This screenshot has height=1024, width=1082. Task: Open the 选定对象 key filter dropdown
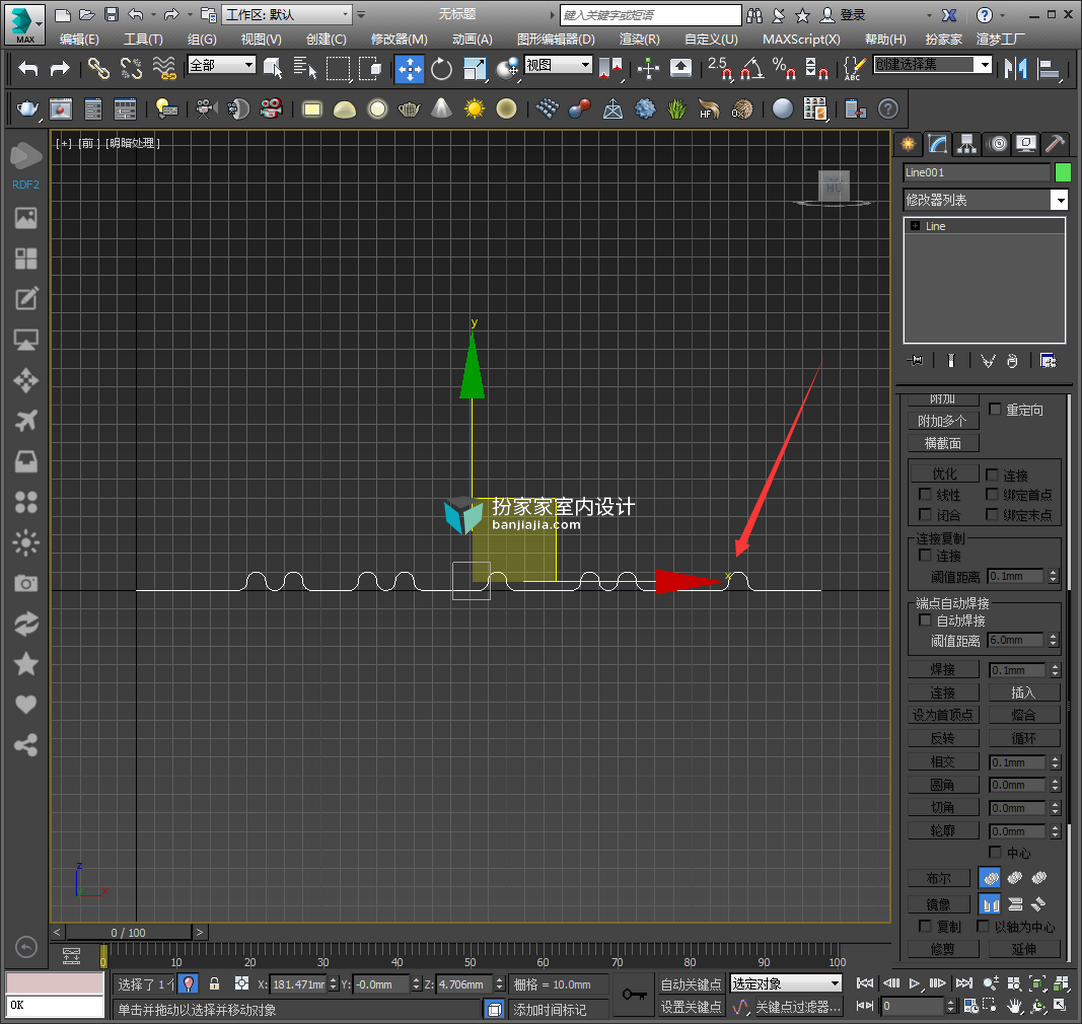pyautogui.click(x=786, y=983)
